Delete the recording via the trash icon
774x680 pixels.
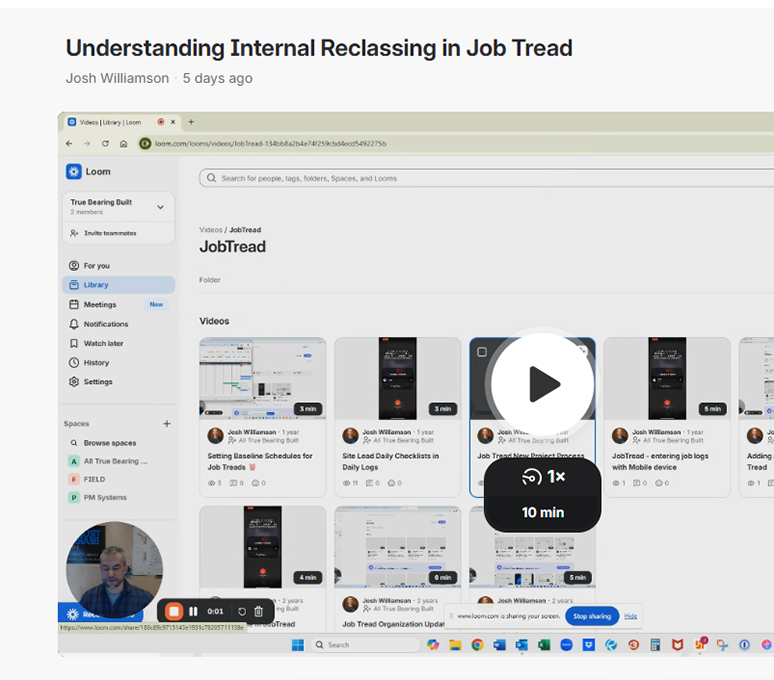coord(258,611)
